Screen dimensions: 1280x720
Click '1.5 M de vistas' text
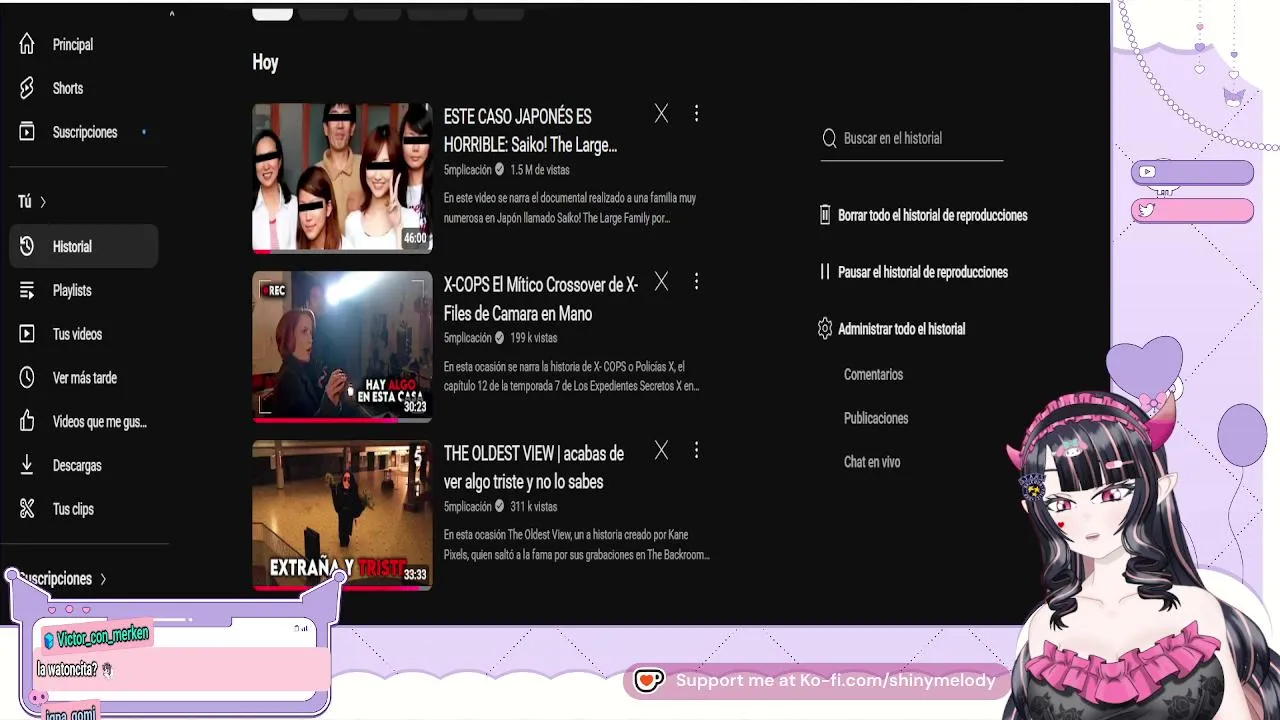540,170
